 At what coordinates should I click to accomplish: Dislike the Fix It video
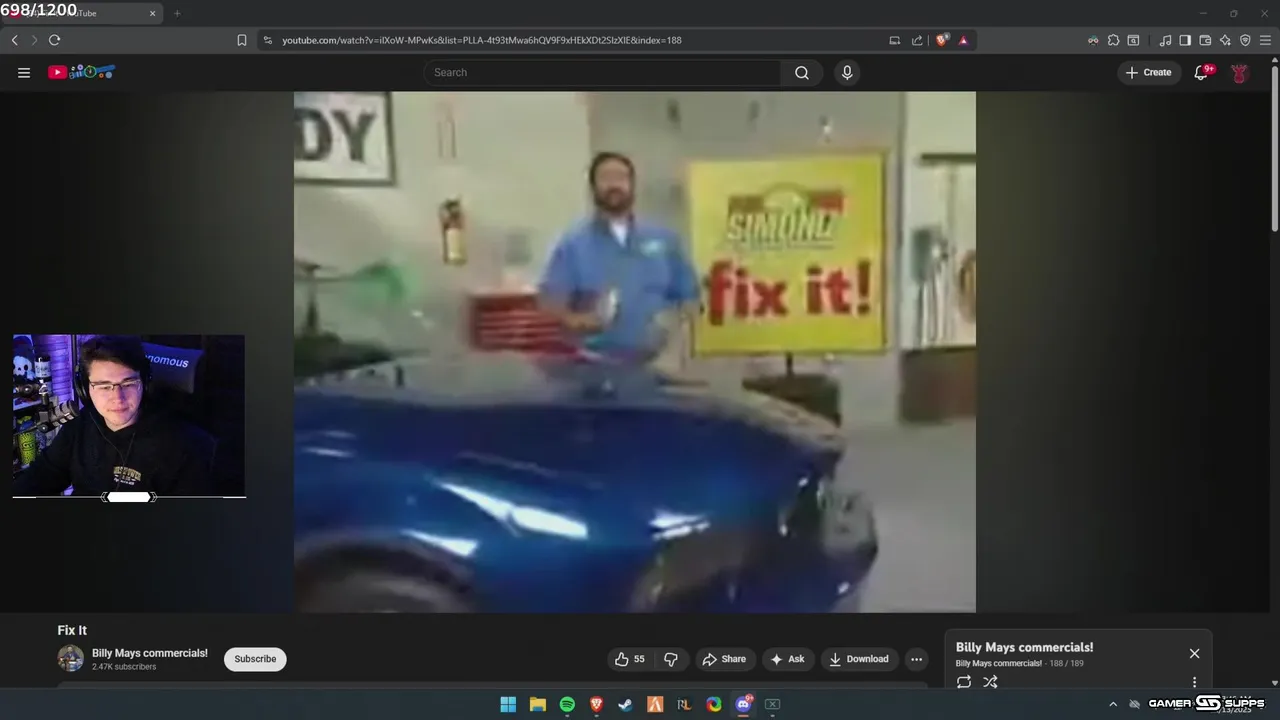click(x=671, y=659)
